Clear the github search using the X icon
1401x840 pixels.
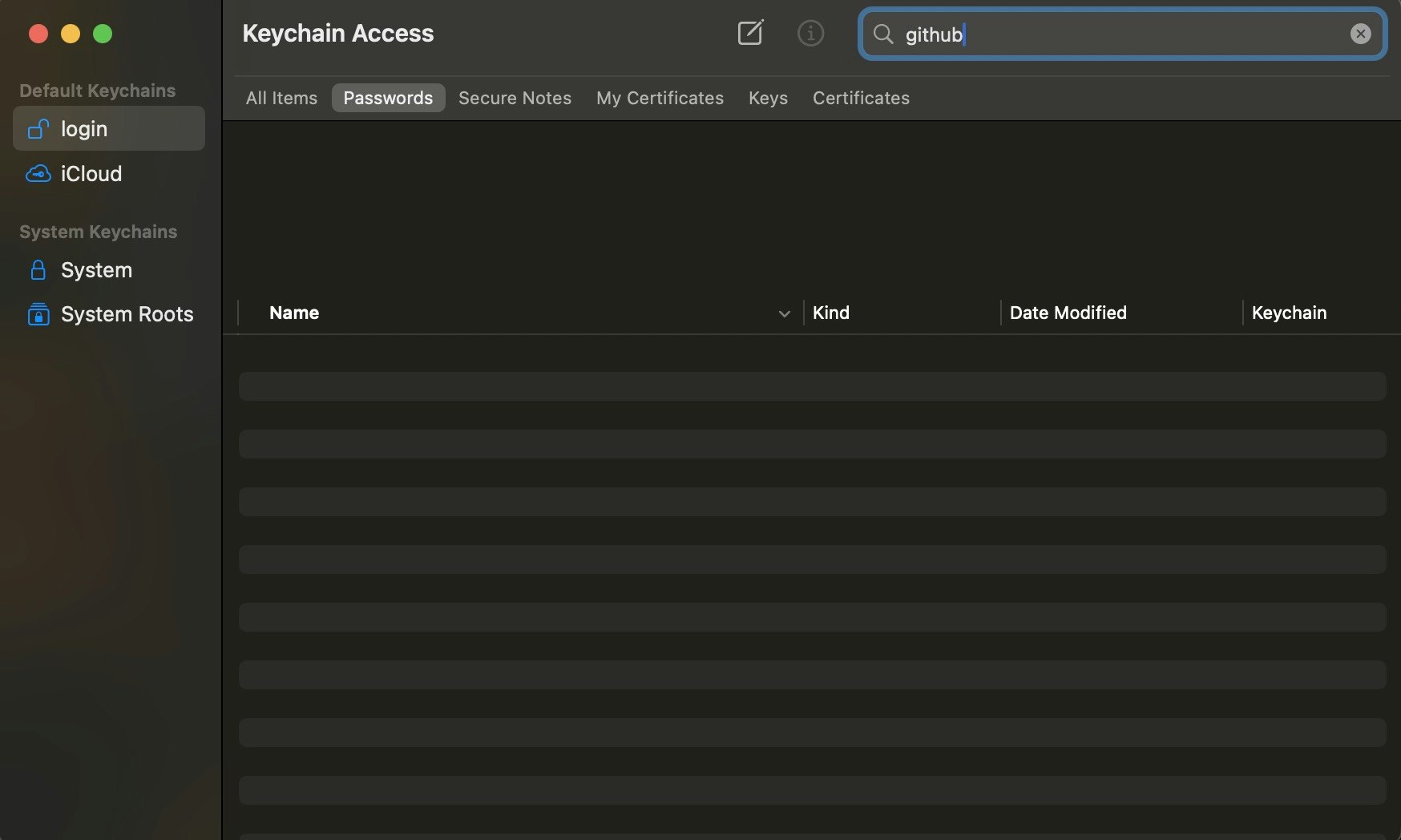tap(1360, 33)
